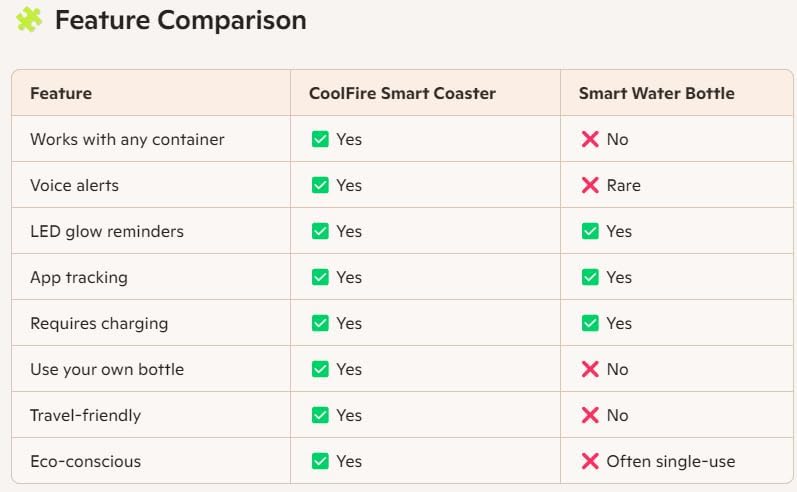Click the CoolFire Smart Coaster column header
This screenshot has width=797, height=492.
click(402, 93)
